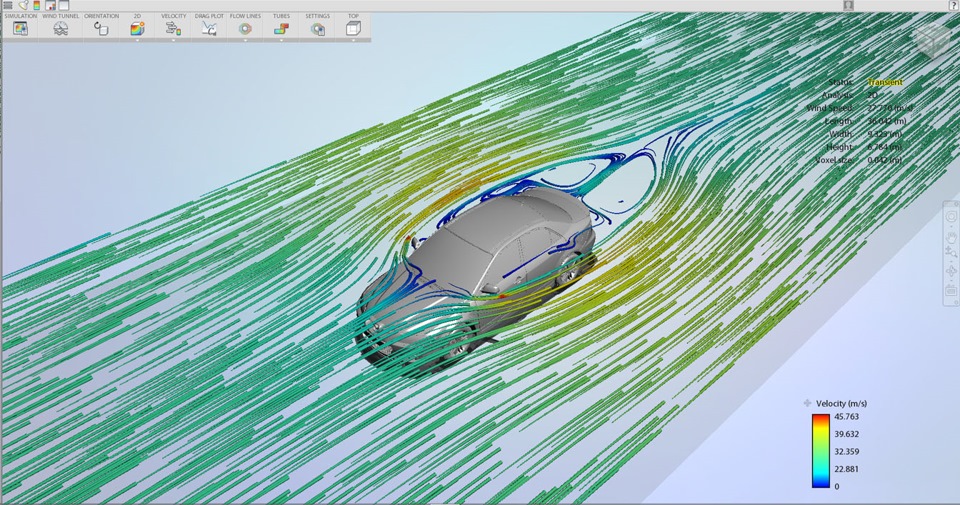Expand the Tubes dropdown arrow

click(281, 40)
